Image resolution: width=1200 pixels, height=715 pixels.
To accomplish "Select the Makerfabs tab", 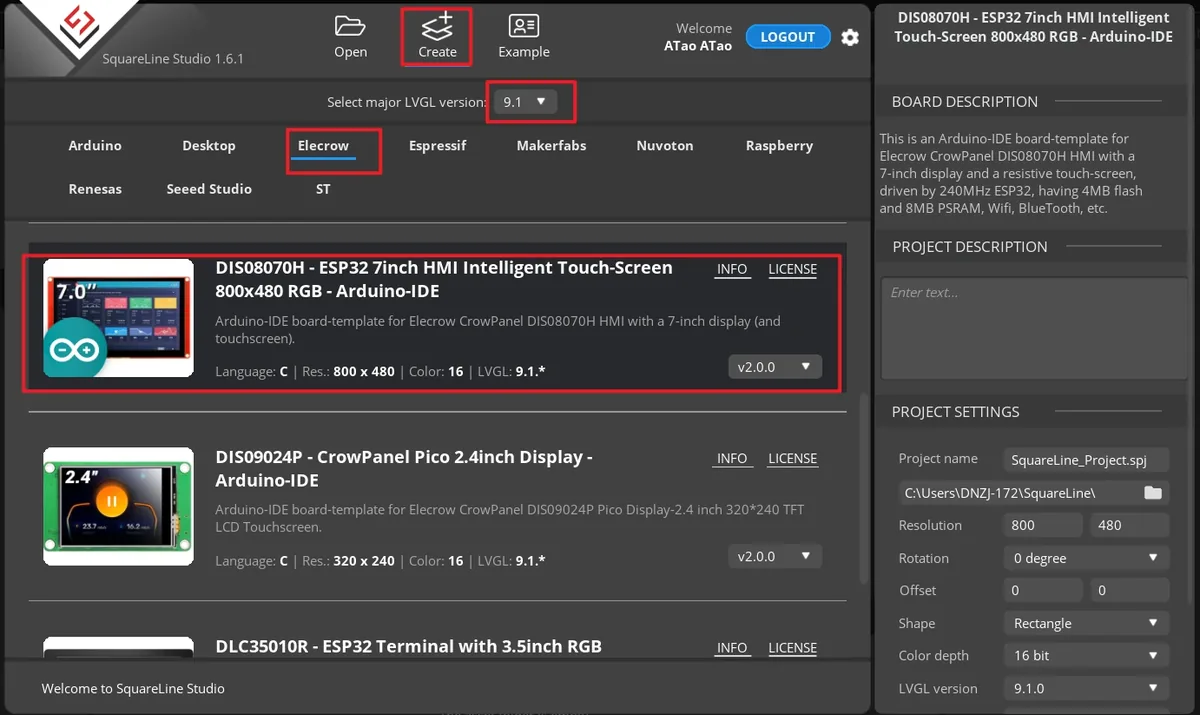I will click(551, 146).
